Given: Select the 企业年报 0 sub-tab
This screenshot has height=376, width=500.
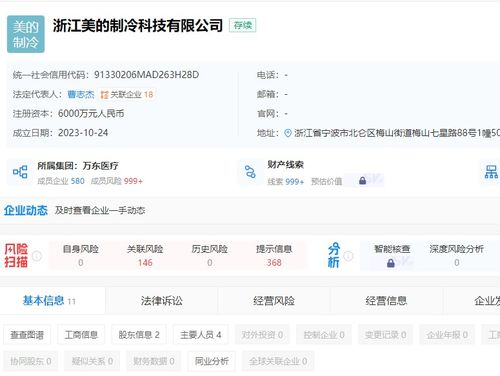Looking at the screenshot, I should [447, 335].
